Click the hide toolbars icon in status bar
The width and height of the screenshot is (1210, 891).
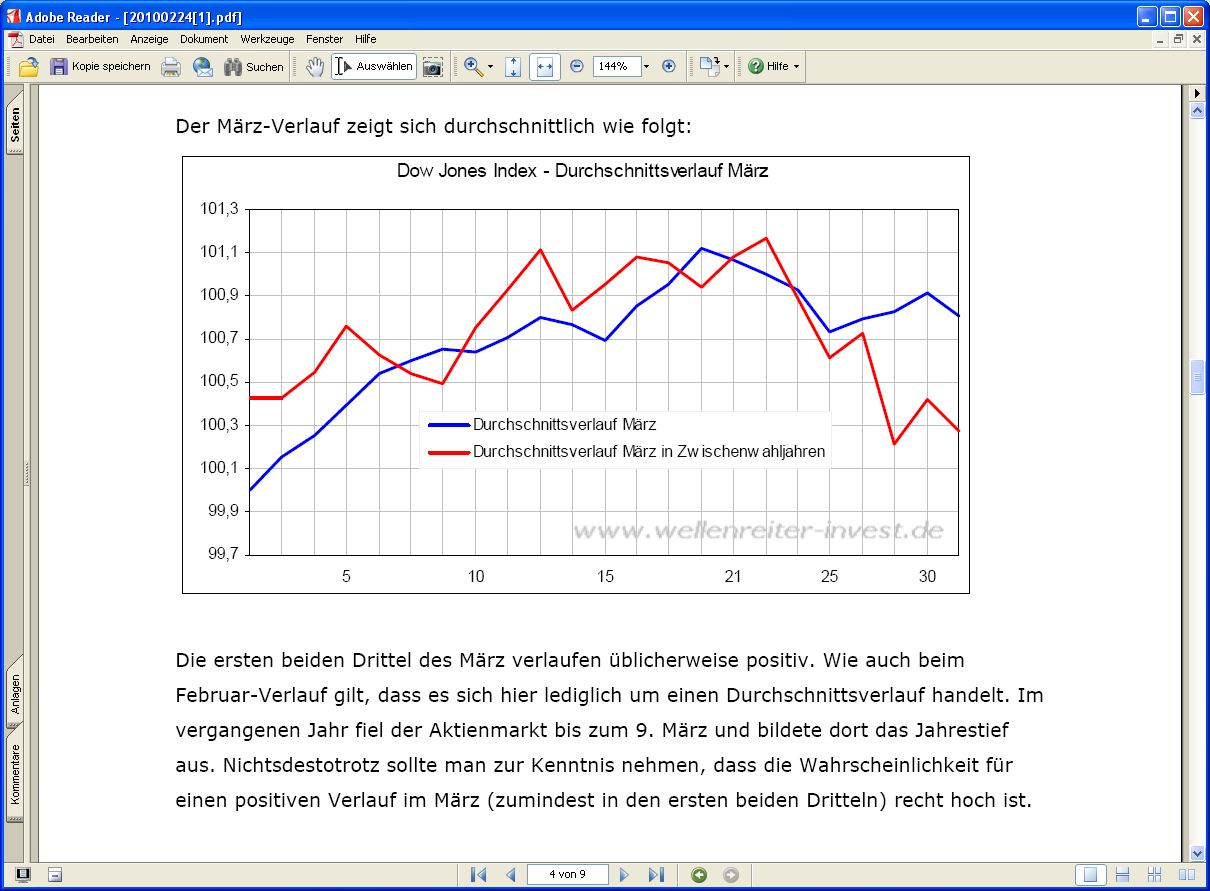pos(55,875)
